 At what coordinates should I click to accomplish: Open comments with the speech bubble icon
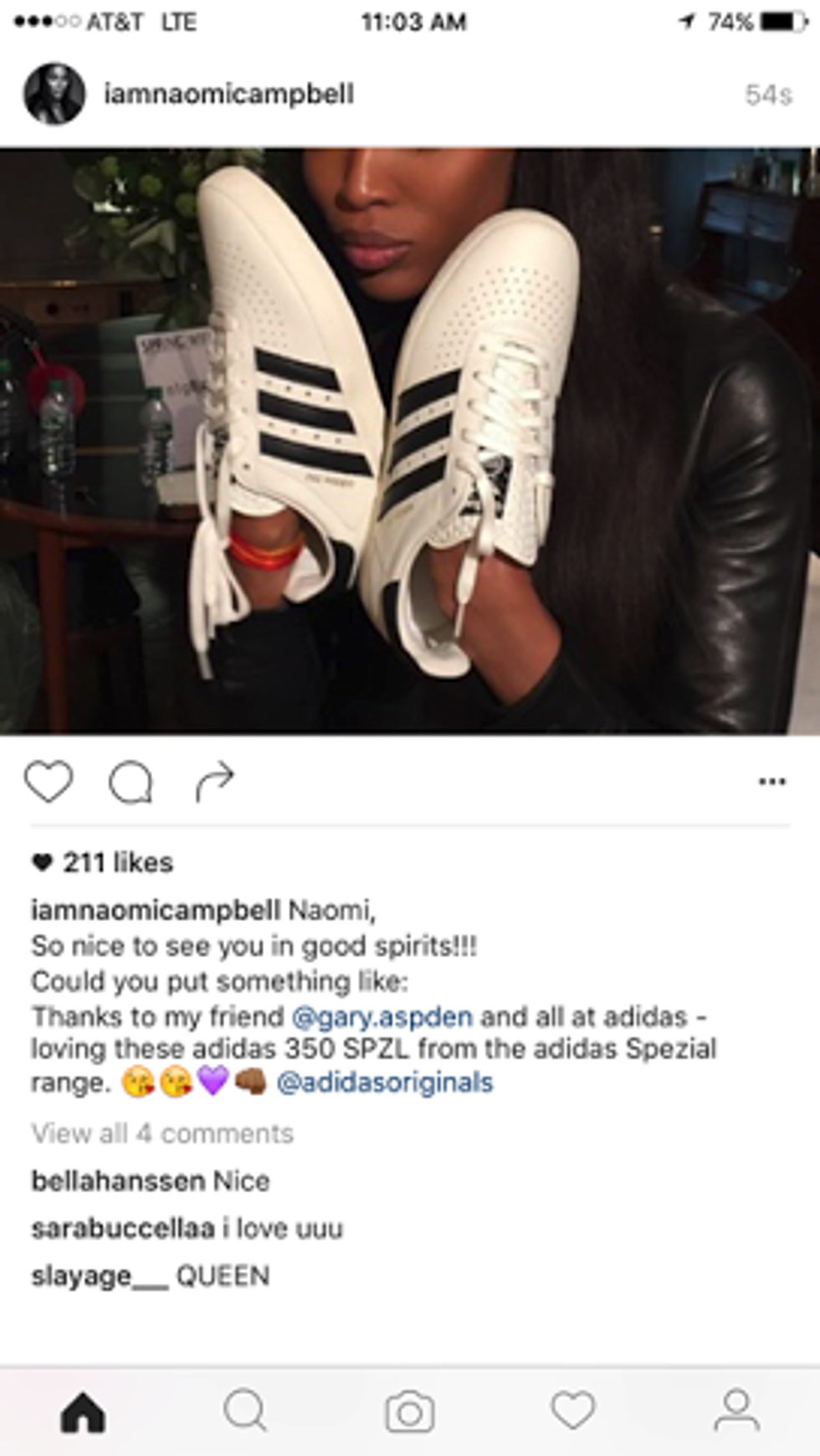[x=131, y=782]
